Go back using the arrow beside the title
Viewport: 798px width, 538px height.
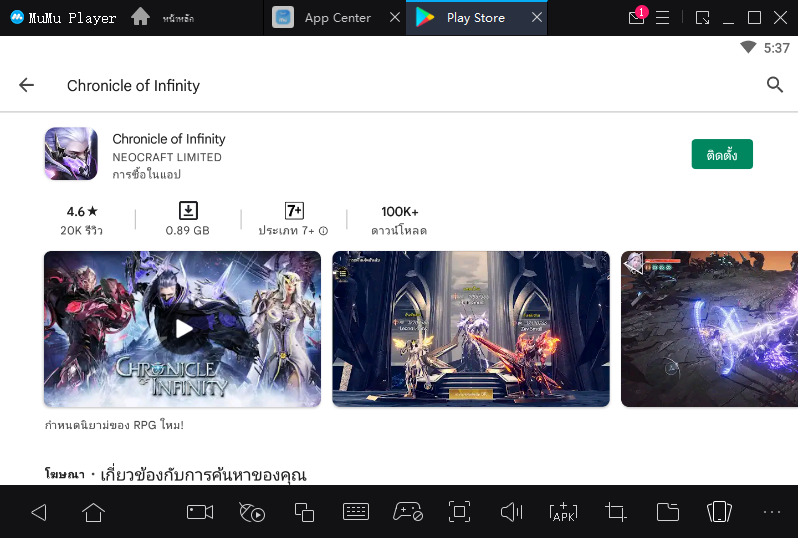[27, 85]
